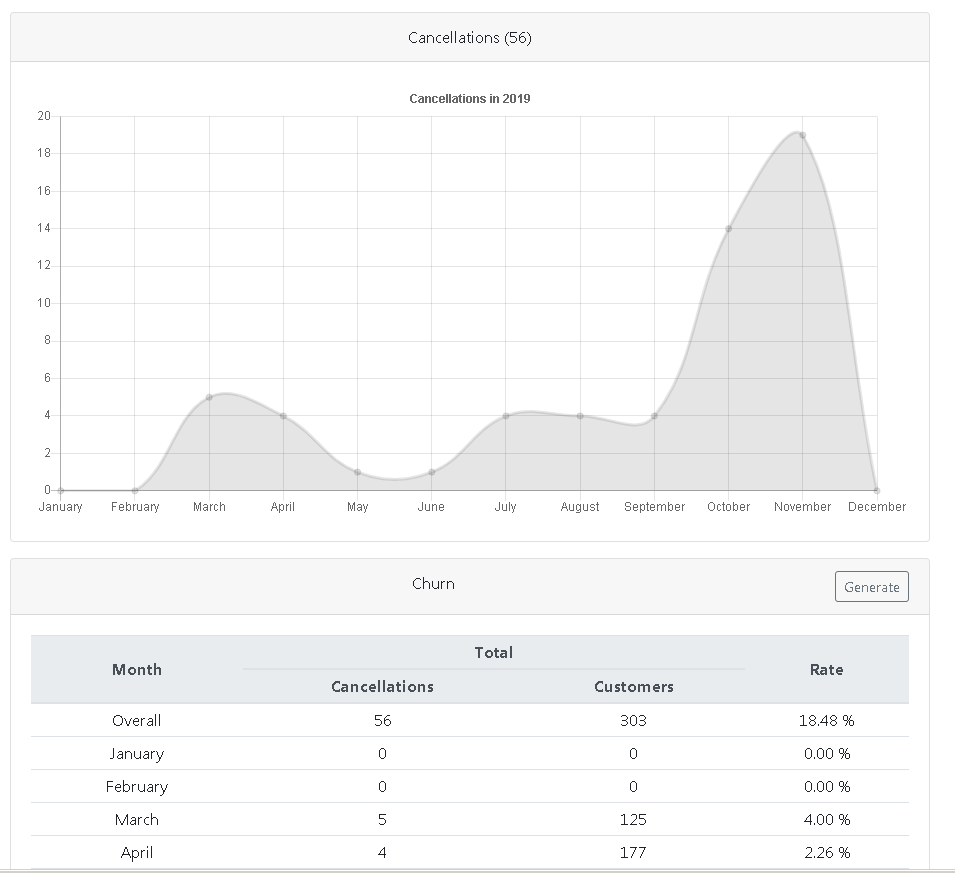Click the Rate column header
The image size is (955, 873).
pos(826,670)
